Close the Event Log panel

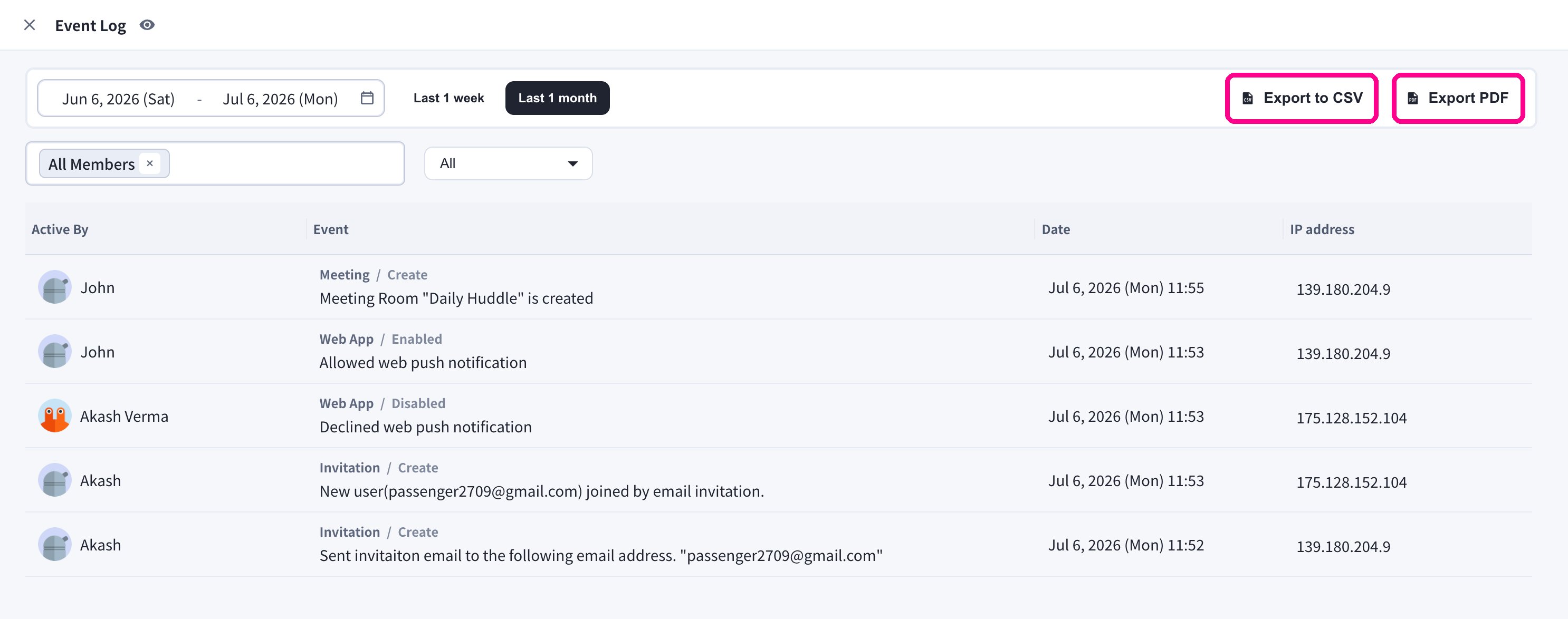point(29,25)
